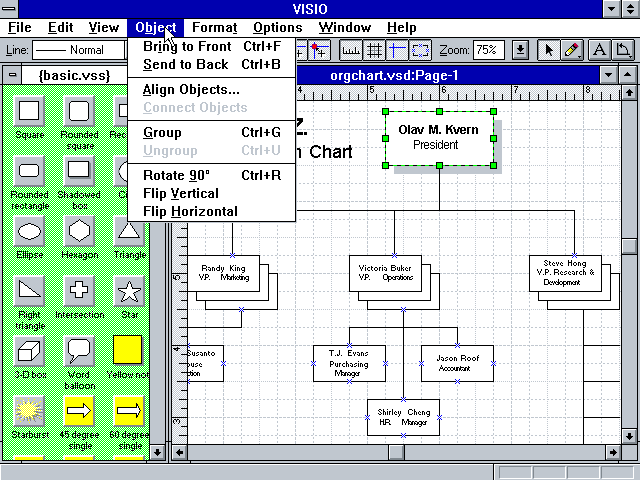
Task: Pick the Hexagon stencil shape
Action: click(x=79, y=231)
